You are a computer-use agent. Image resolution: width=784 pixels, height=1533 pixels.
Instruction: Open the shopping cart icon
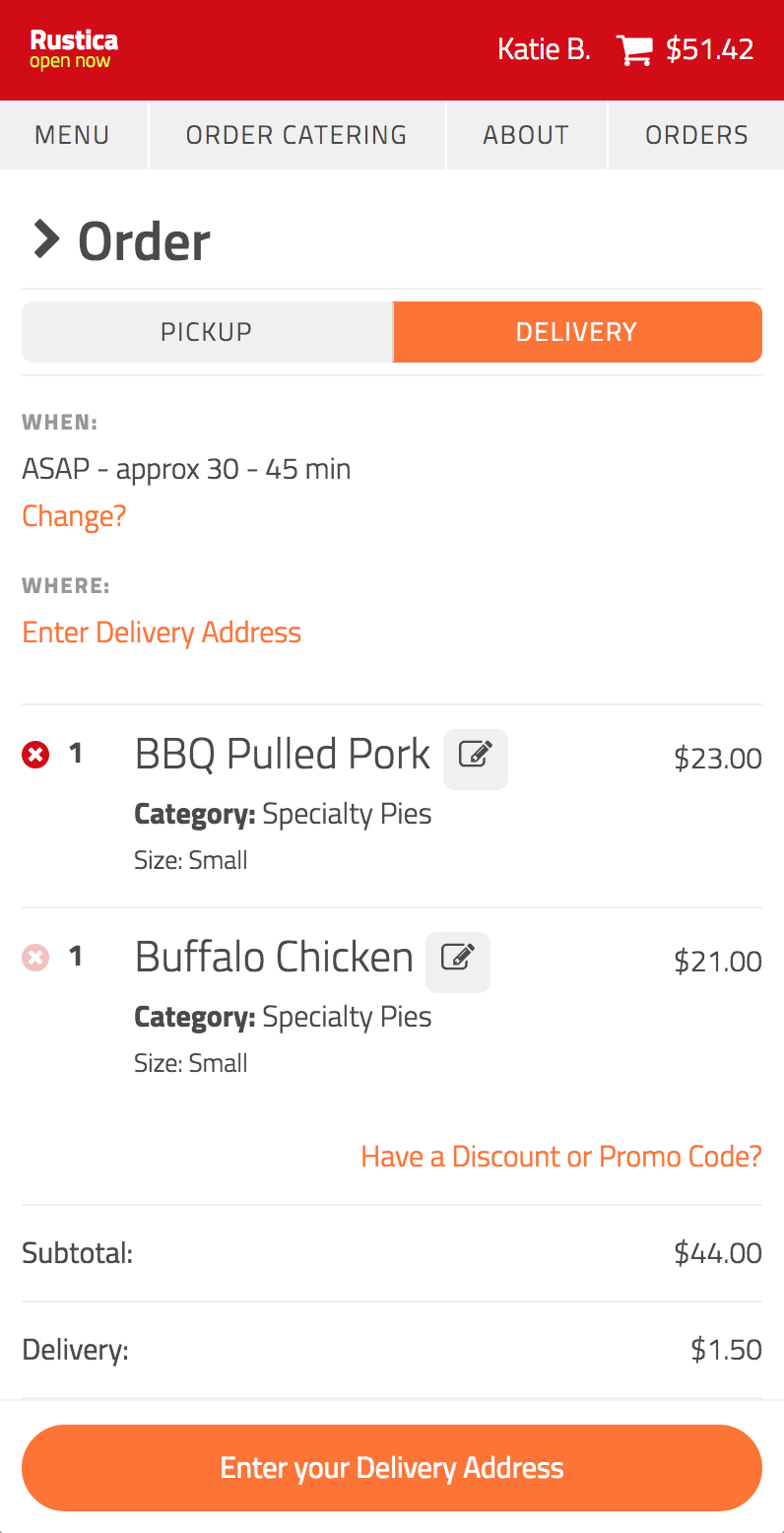point(634,50)
